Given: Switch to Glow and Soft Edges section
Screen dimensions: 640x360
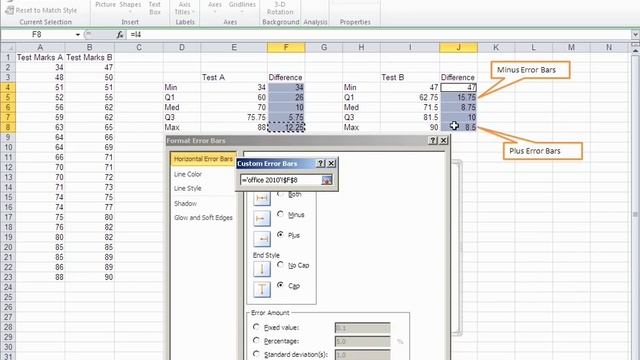Looking at the screenshot, I should pyautogui.click(x=203, y=218).
